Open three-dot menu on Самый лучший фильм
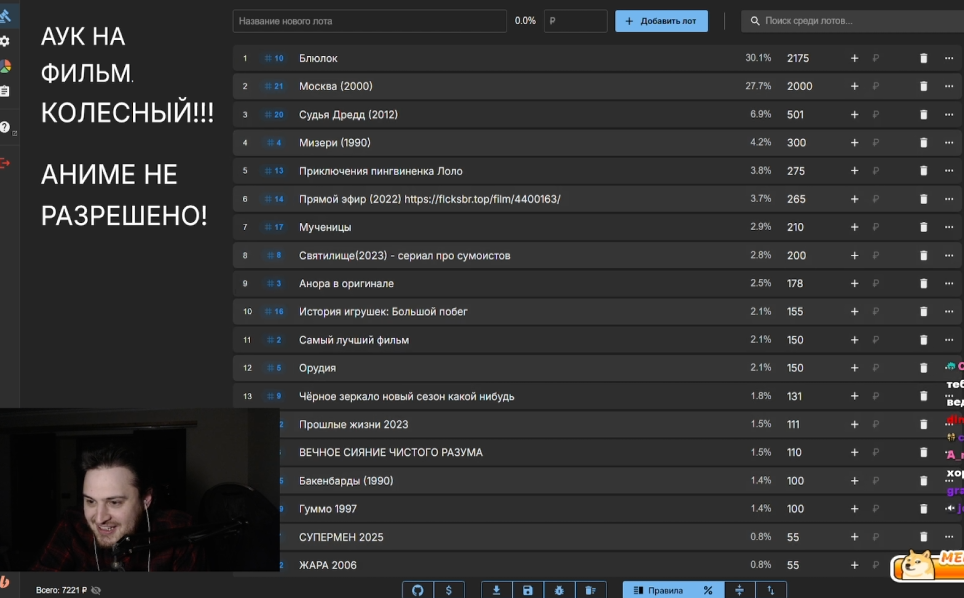This screenshot has width=964, height=598. tap(949, 340)
